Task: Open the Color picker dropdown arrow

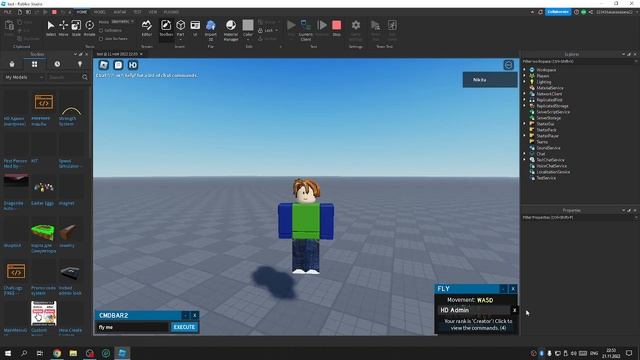Action: 248,40
